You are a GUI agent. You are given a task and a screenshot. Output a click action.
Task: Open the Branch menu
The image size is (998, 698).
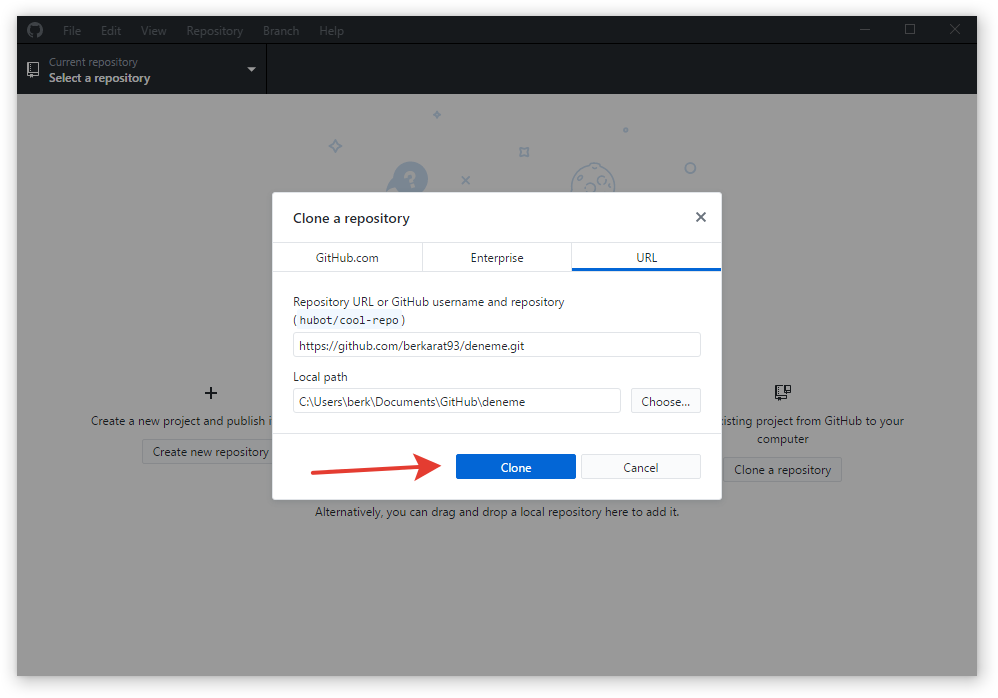coord(281,31)
